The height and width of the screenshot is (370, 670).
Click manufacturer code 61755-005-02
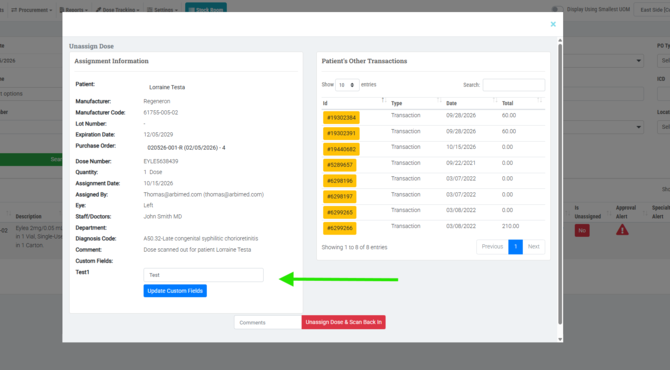coord(161,113)
